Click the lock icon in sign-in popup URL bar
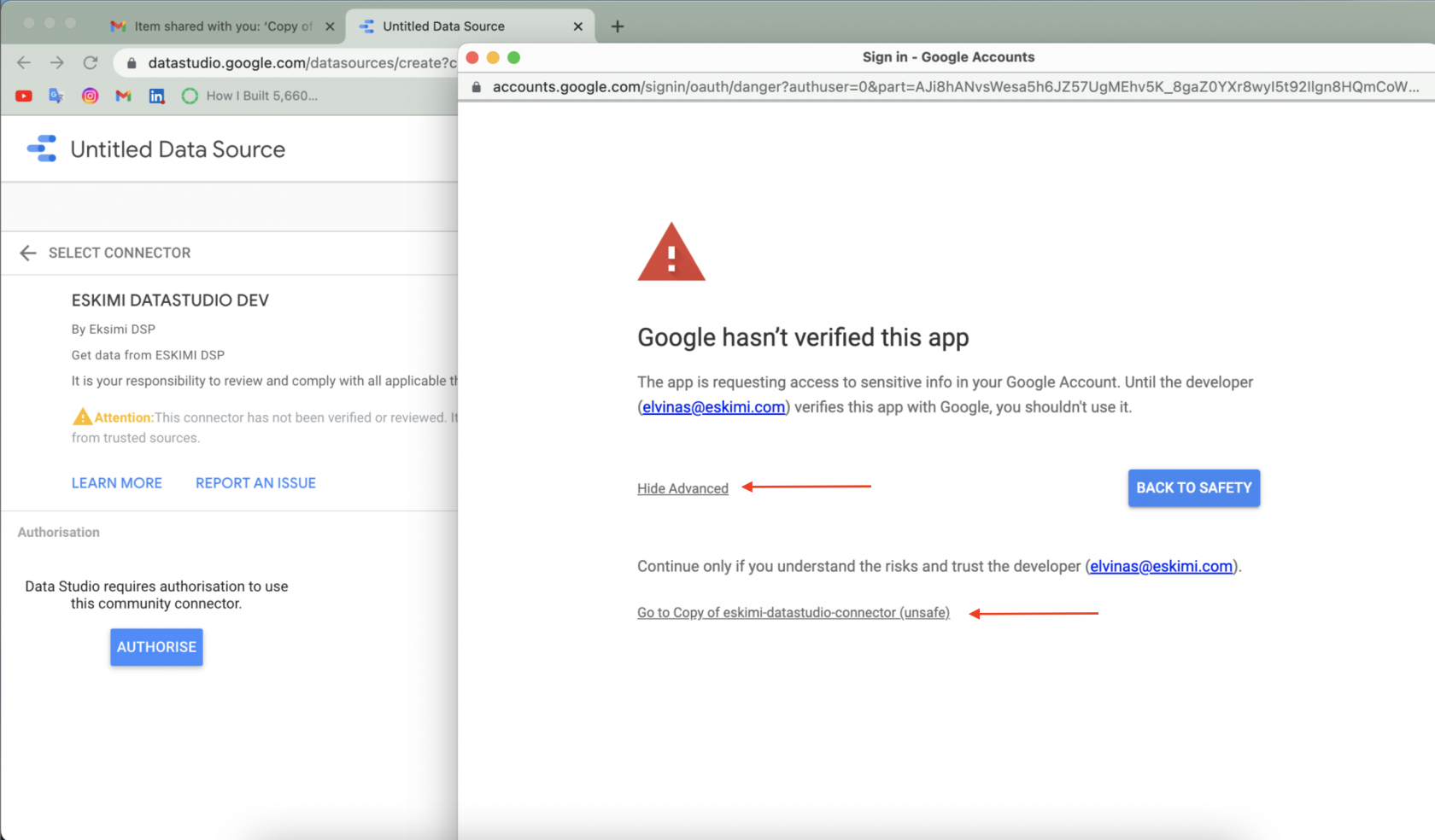This screenshot has height=840, width=1435. 477,86
